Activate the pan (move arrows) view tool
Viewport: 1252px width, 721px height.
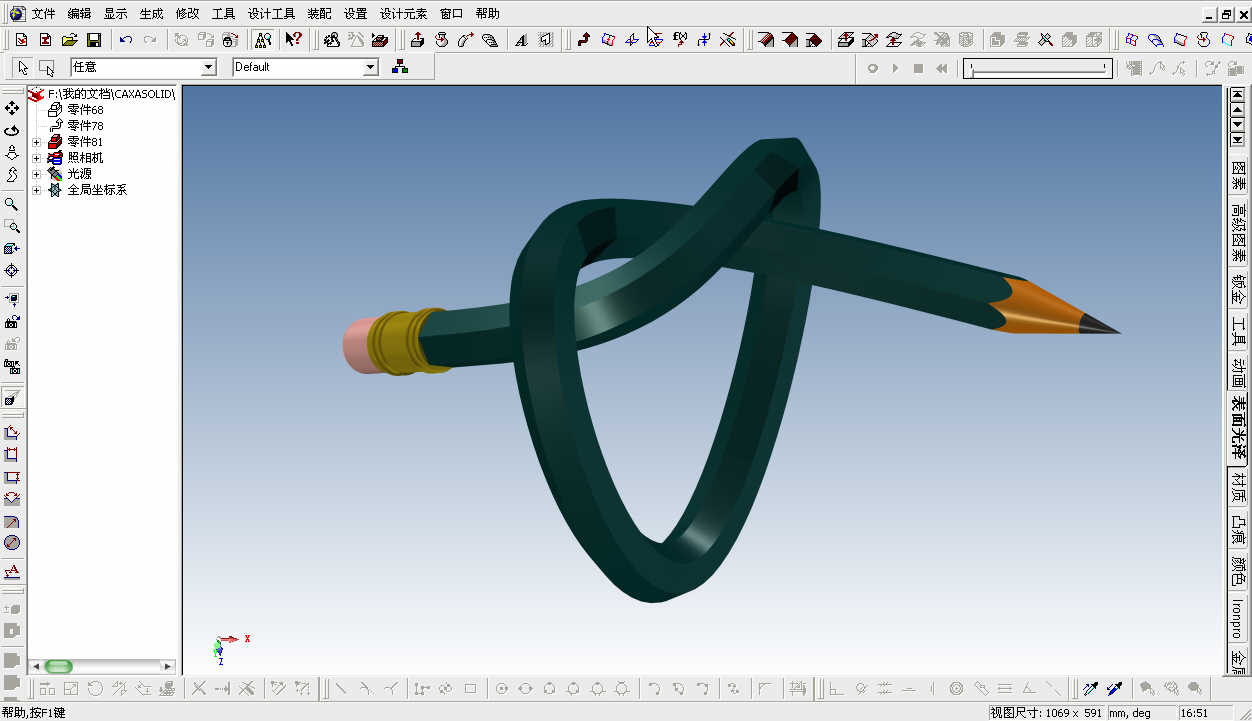click(x=12, y=107)
